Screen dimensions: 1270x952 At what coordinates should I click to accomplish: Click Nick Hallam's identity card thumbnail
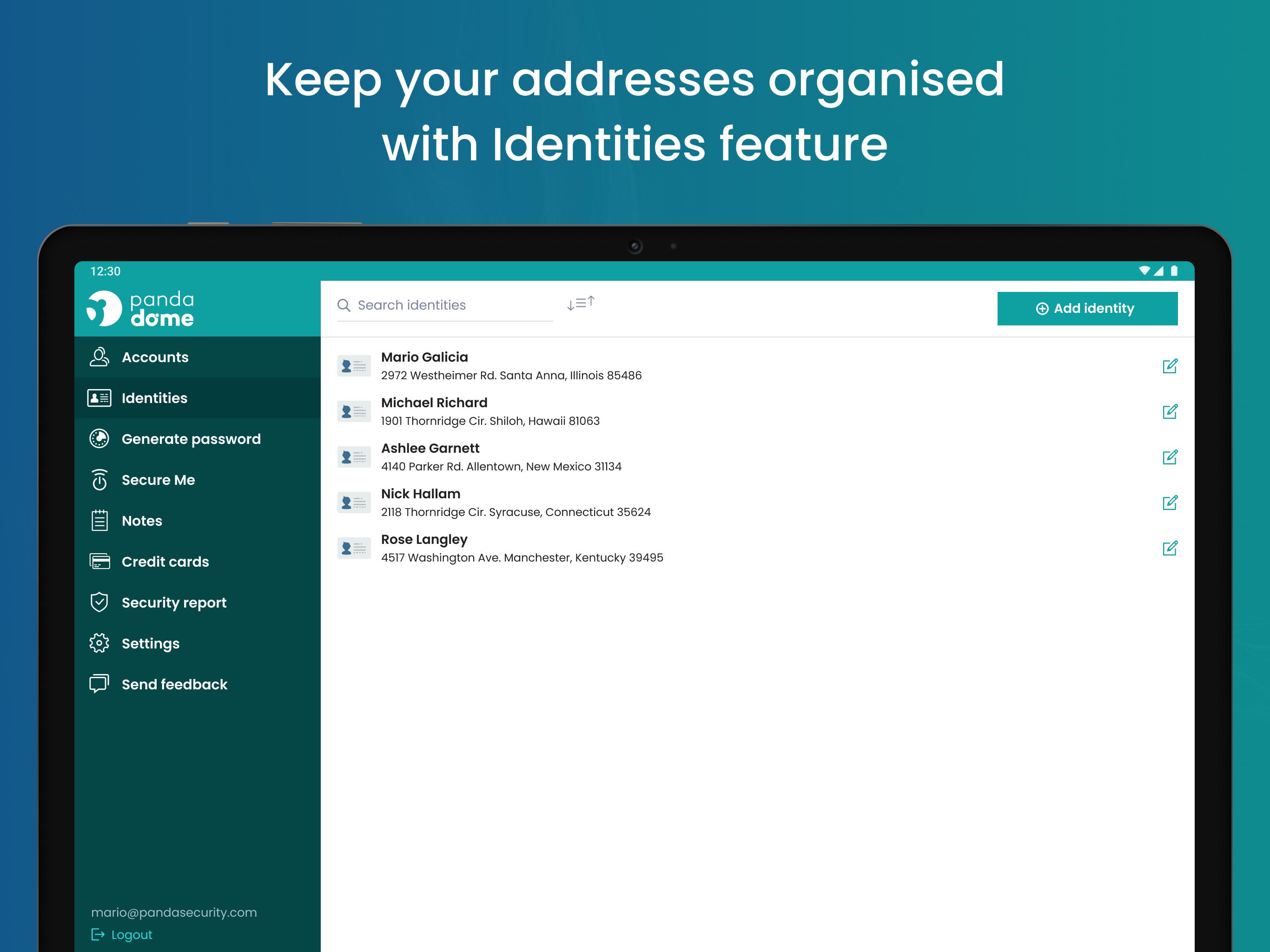tap(354, 502)
